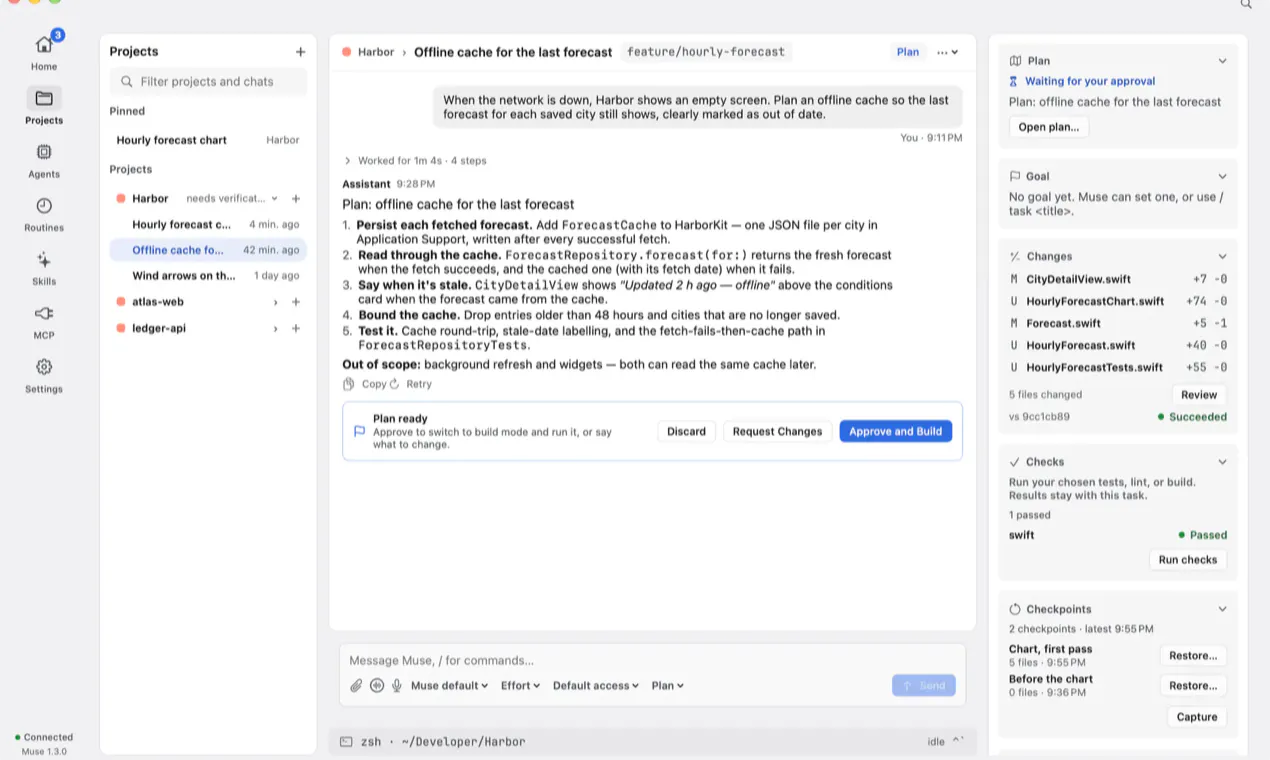Open the Default access dropdown
The image size is (1270, 760).
(x=596, y=685)
